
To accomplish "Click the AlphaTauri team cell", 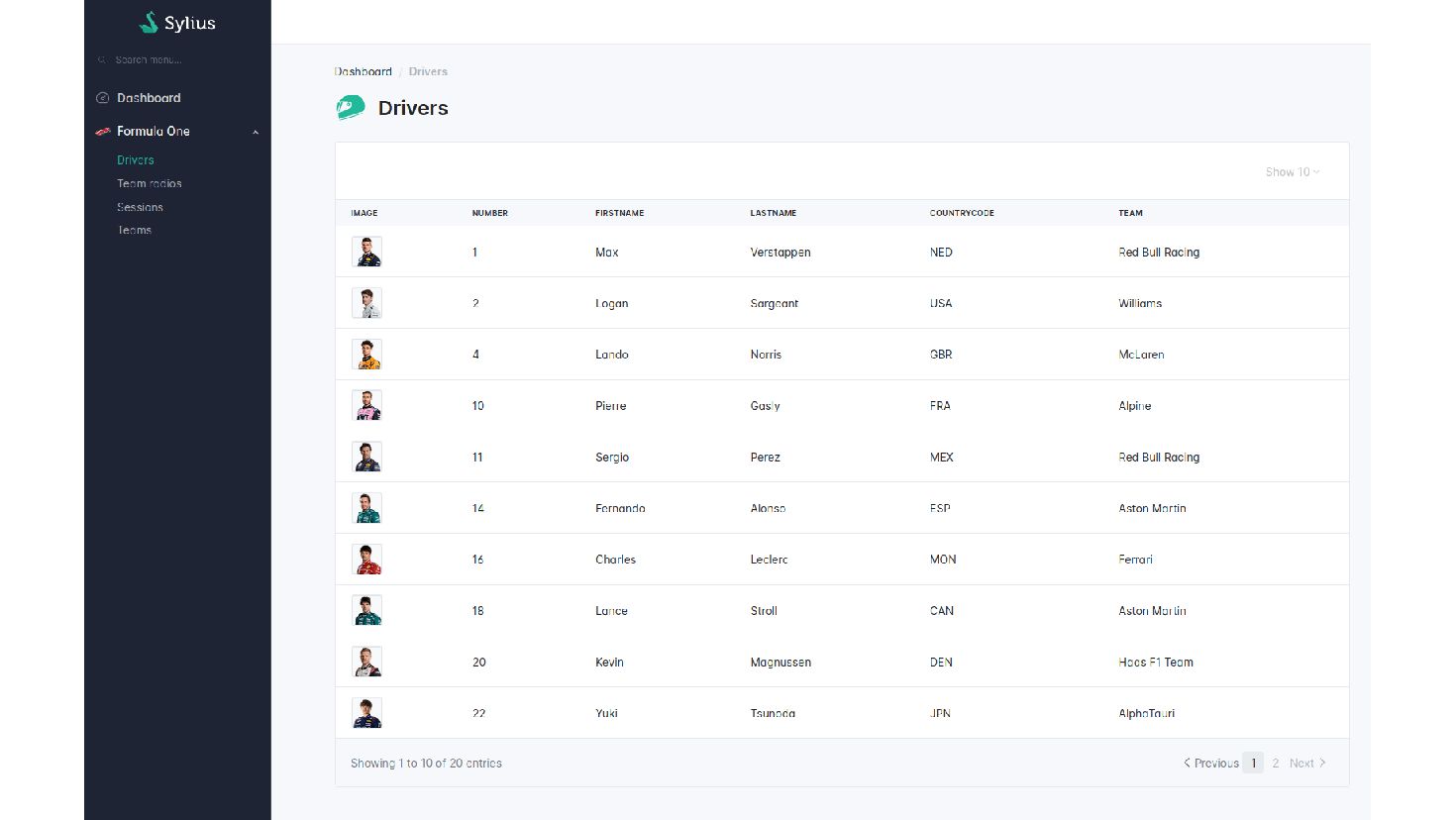I will [x=1147, y=713].
